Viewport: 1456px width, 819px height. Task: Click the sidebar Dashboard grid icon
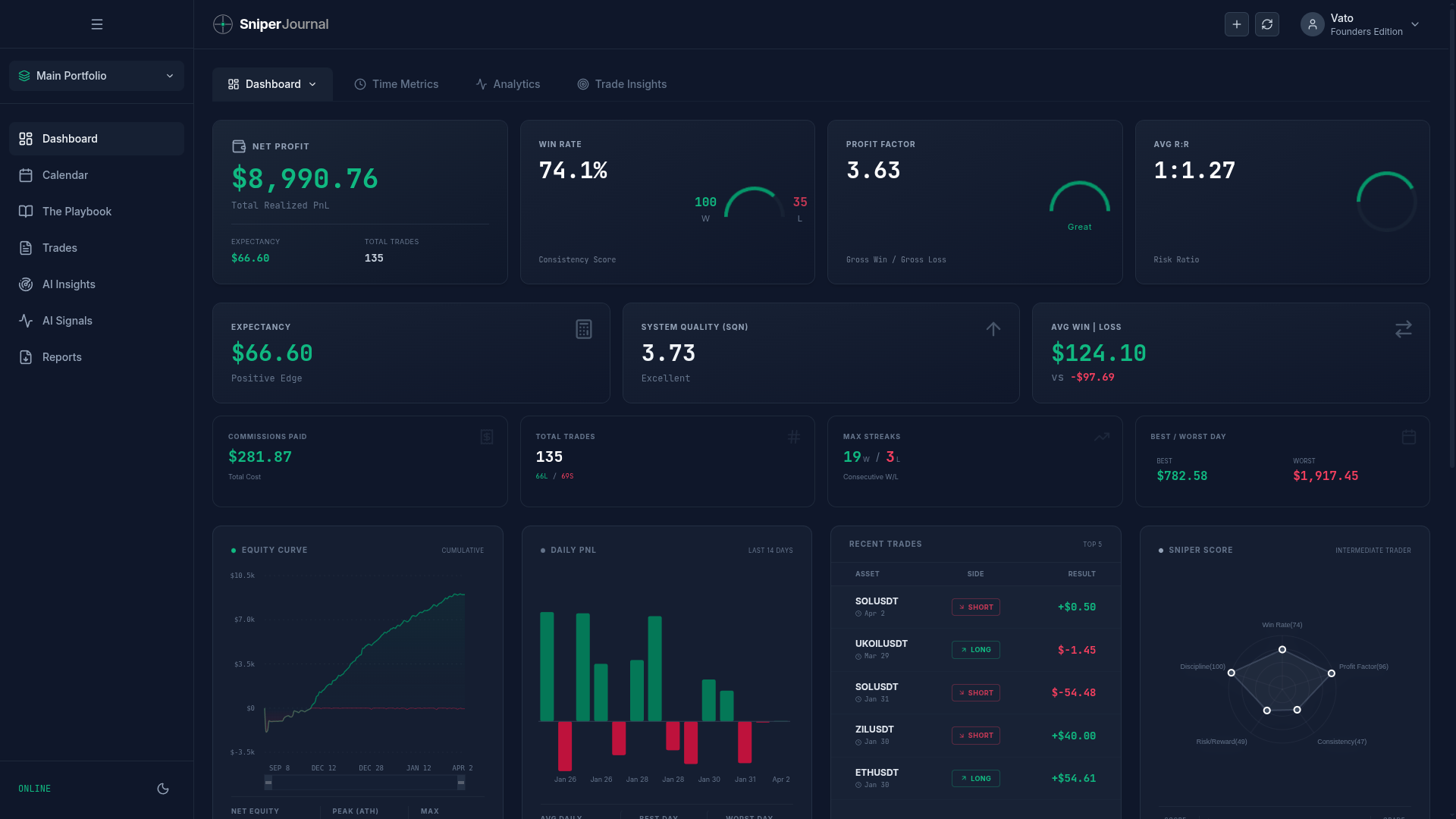pyautogui.click(x=26, y=139)
